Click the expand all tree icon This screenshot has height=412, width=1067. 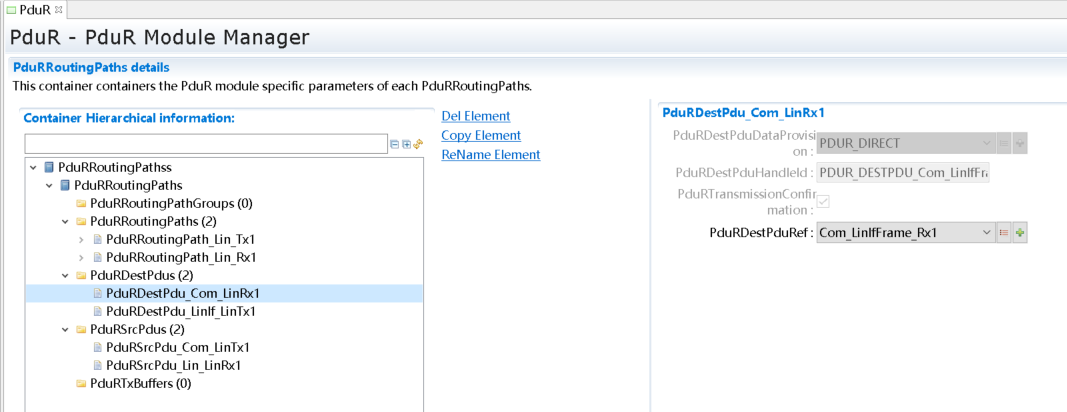click(406, 145)
